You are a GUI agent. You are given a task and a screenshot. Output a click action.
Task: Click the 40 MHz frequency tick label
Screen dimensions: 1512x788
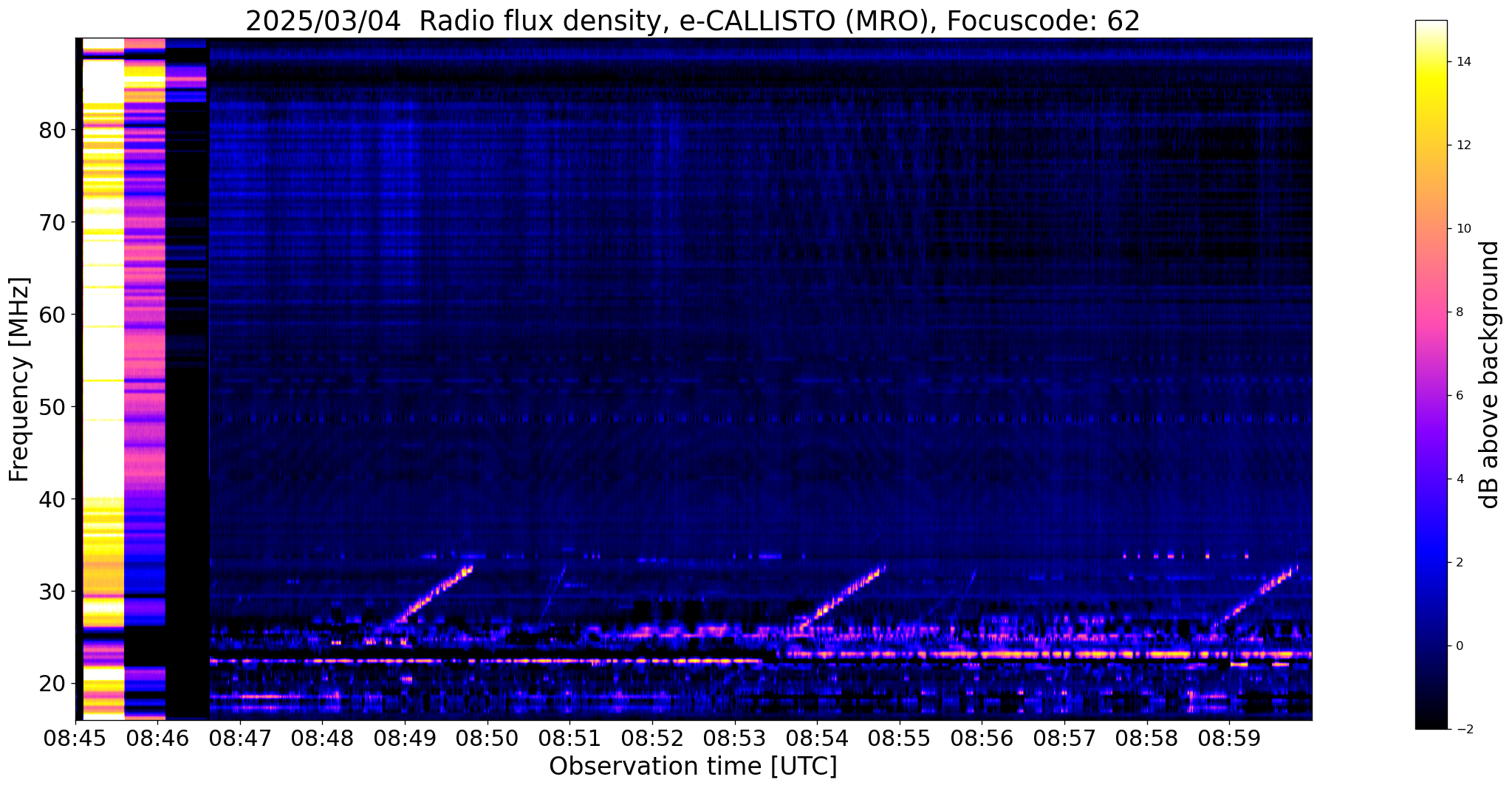click(x=52, y=500)
